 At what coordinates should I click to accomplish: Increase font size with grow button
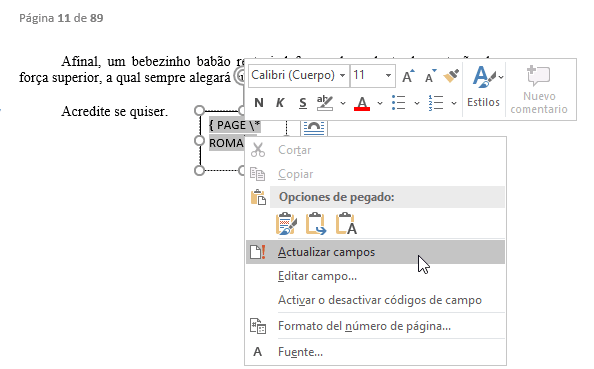coord(408,76)
